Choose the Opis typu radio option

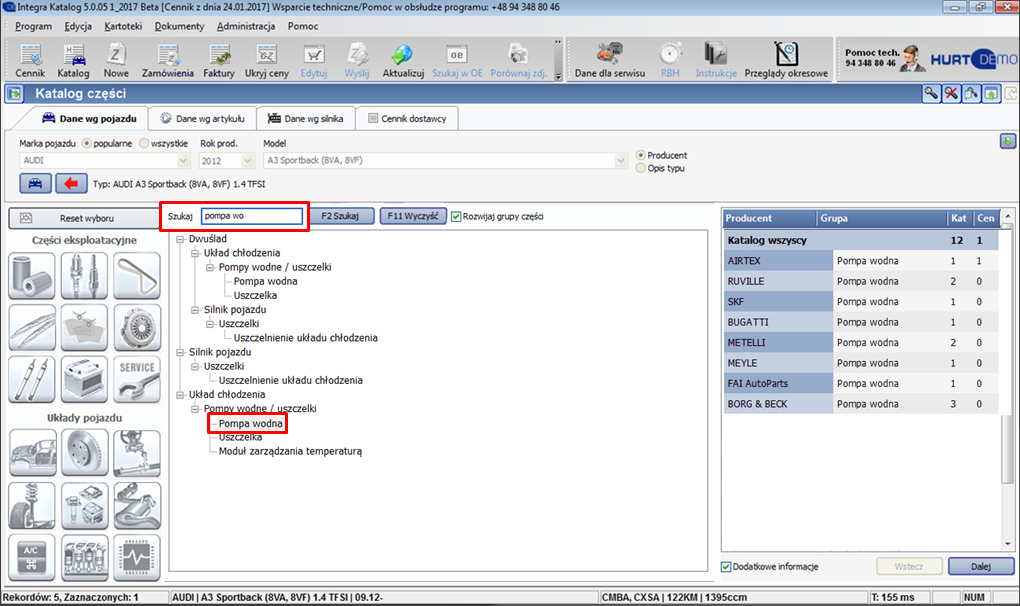[641, 168]
